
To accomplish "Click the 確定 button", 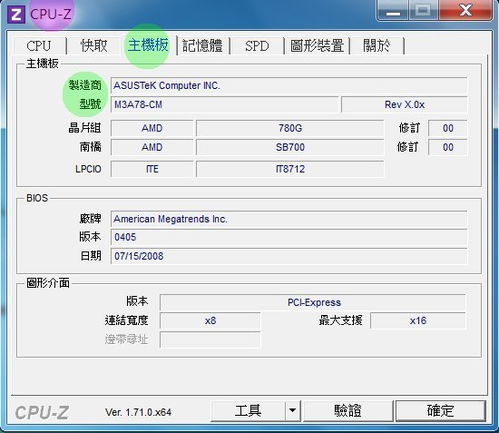I will click(x=440, y=411).
